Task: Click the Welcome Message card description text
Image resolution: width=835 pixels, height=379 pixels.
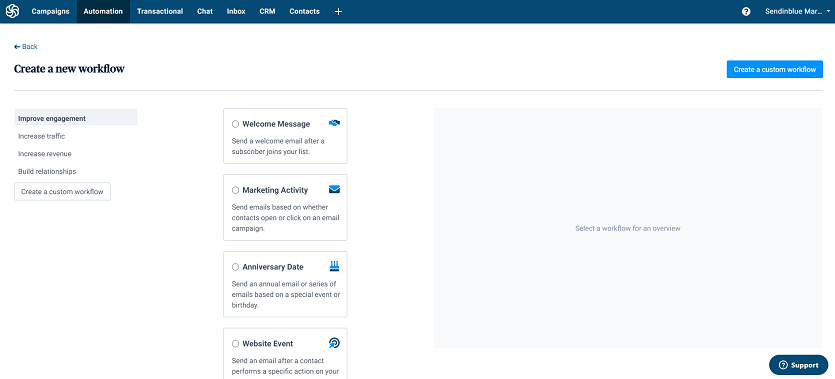Action: (x=278, y=146)
